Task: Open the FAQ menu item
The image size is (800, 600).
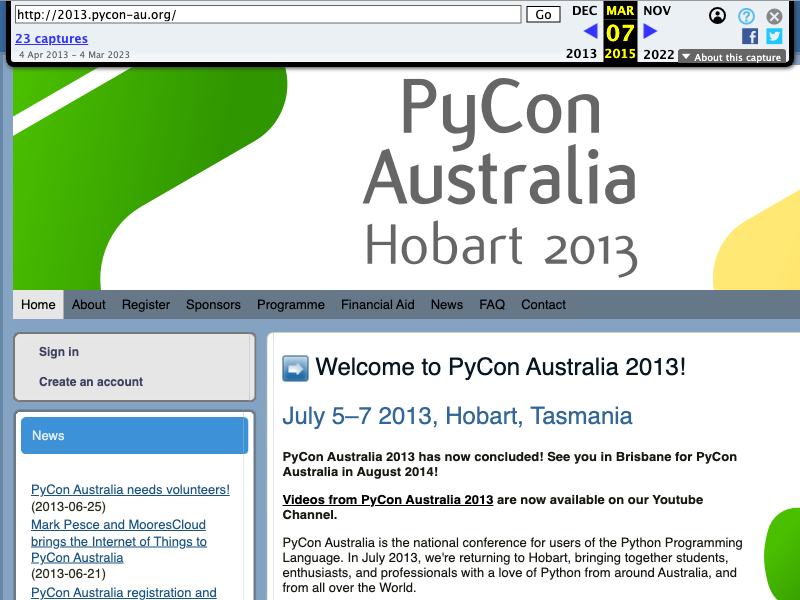Action: 492,305
